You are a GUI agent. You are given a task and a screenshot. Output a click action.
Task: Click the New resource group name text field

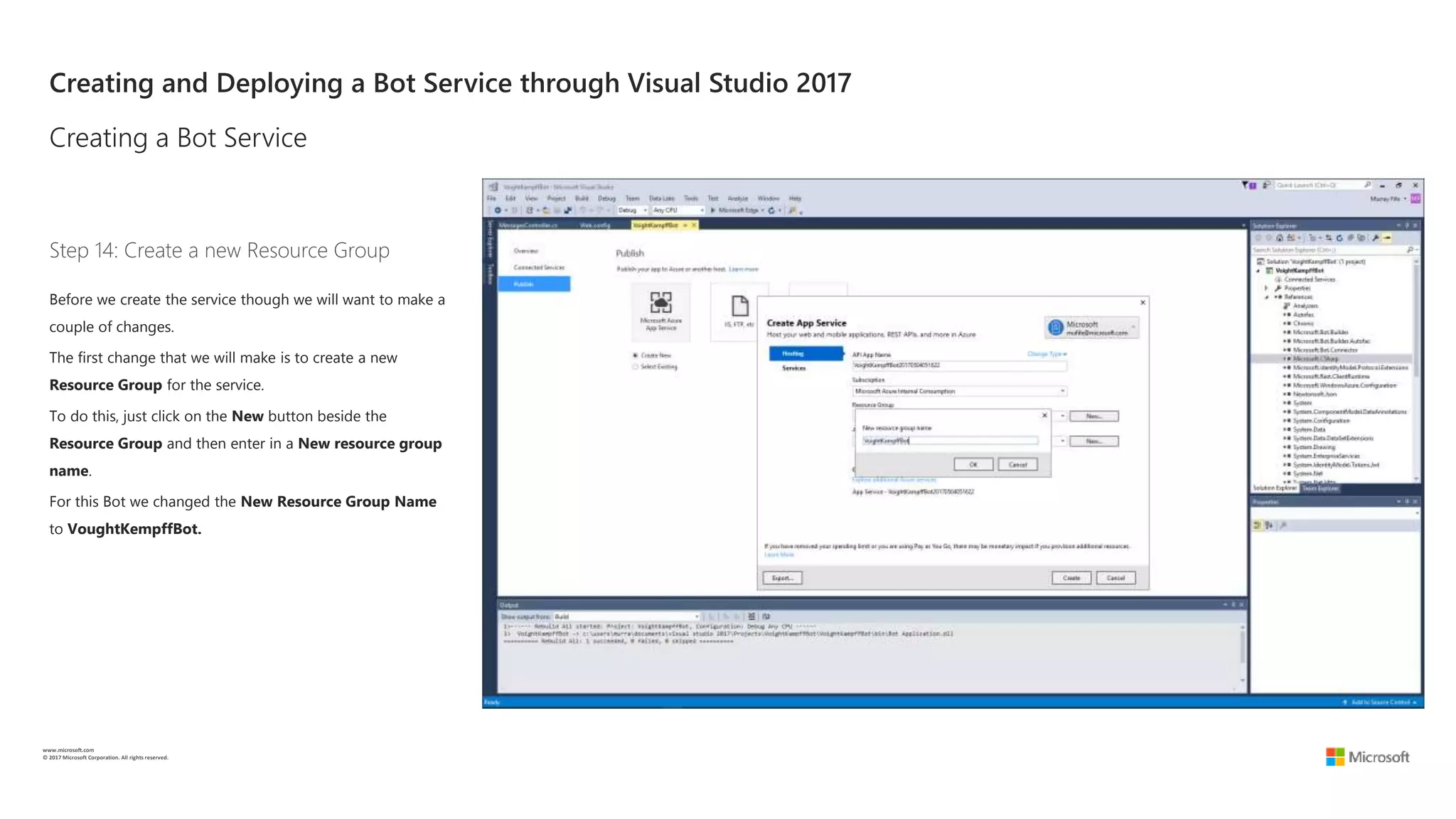tap(949, 441)
